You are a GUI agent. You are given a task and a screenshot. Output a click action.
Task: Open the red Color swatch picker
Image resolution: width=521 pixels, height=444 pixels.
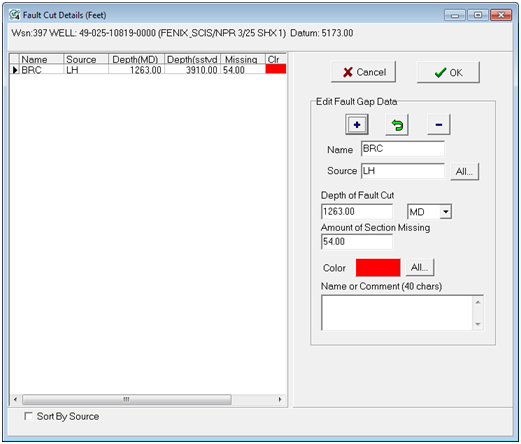click(378, 268)
